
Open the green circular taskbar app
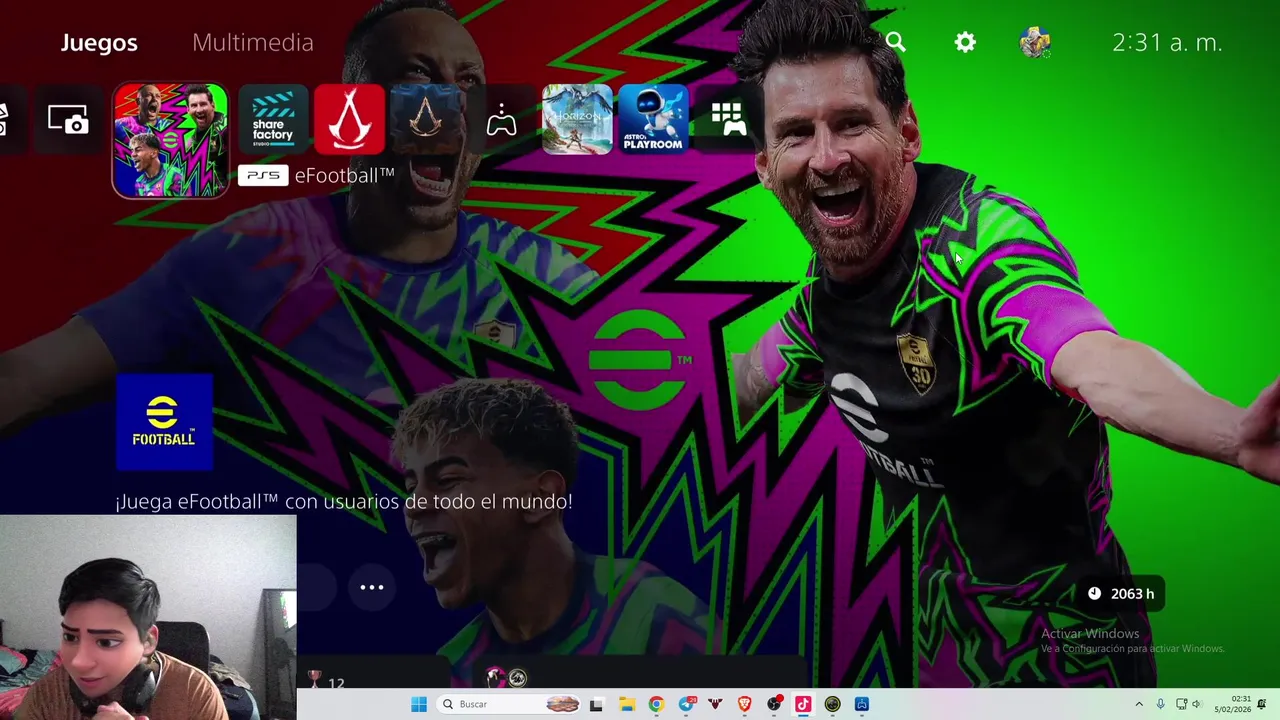click(832, 704)
